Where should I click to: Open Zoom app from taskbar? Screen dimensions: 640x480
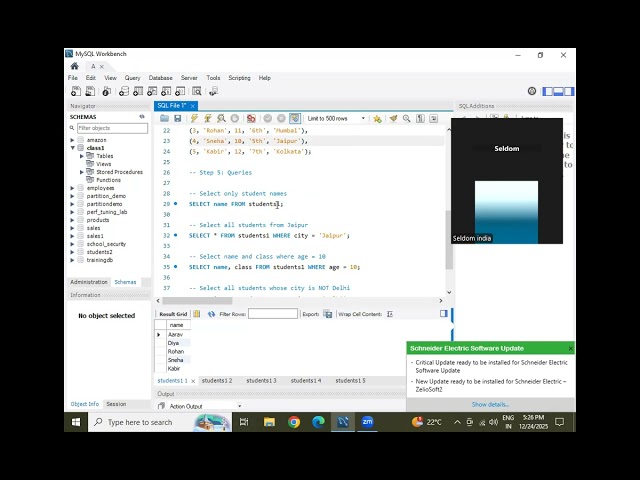tap(367, 422)
